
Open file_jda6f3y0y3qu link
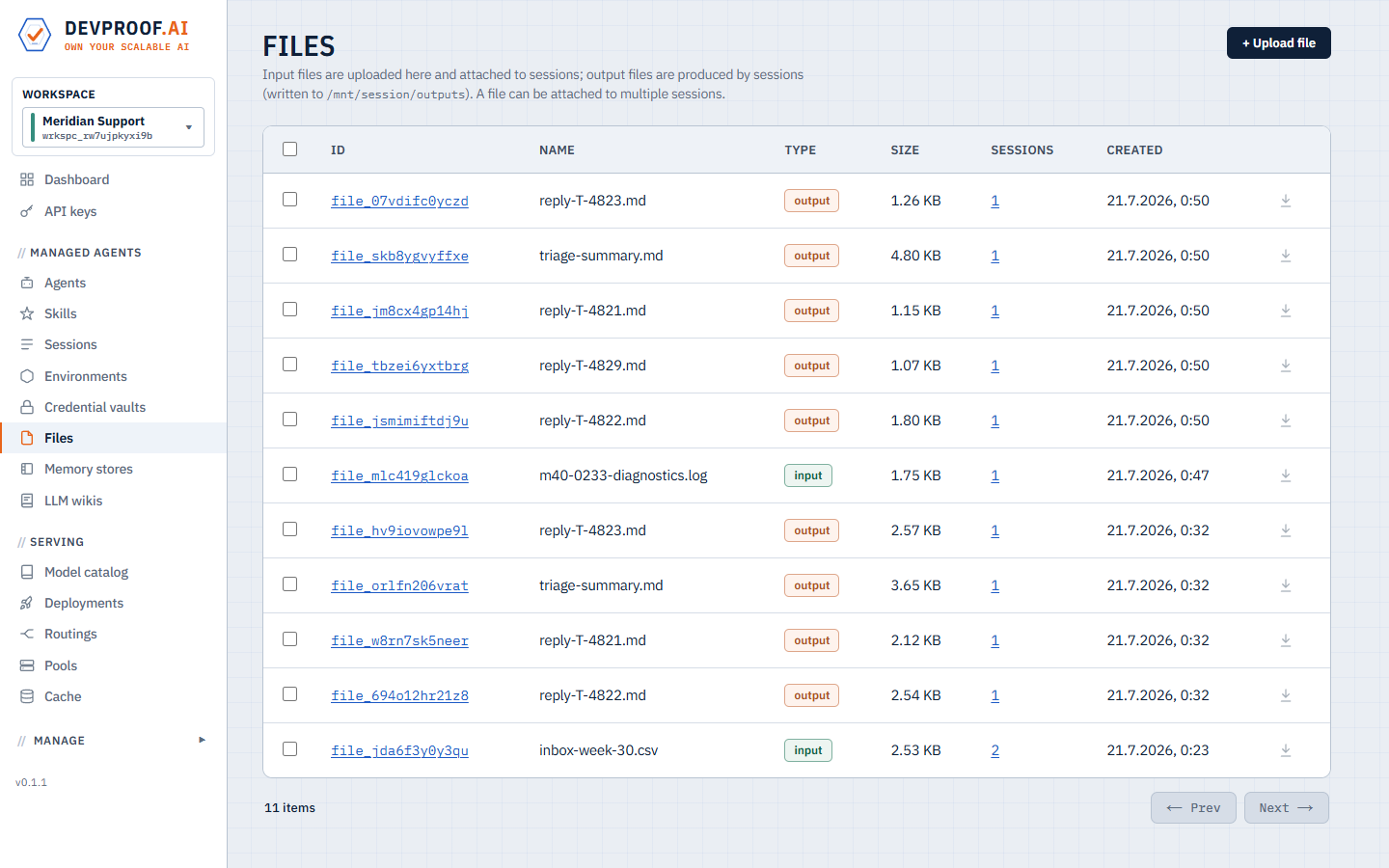399,750
